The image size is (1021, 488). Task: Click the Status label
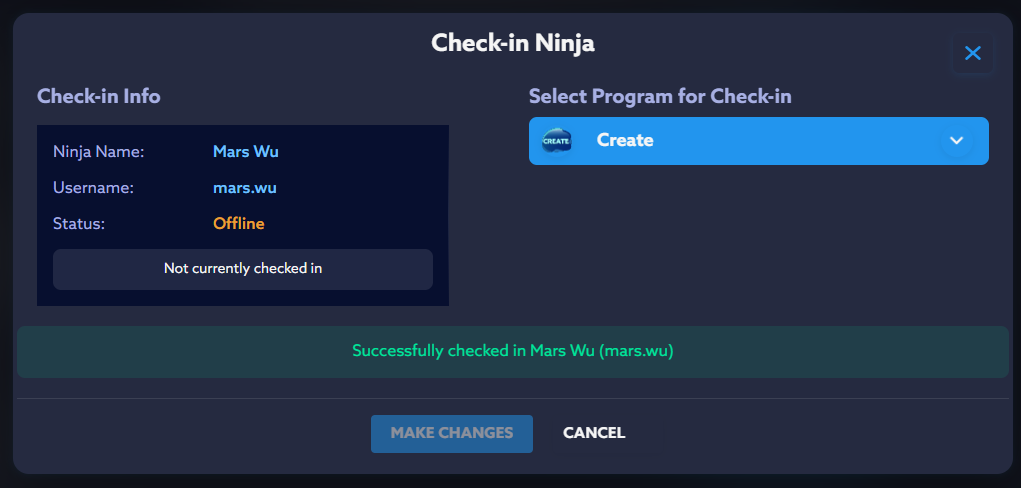click(x=79, y=224)
